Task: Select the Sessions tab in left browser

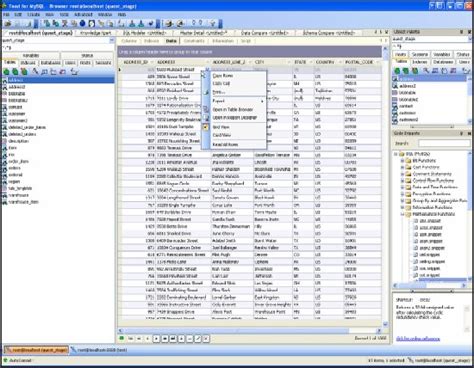Action: pyautogui.click(x=103, y=63)
